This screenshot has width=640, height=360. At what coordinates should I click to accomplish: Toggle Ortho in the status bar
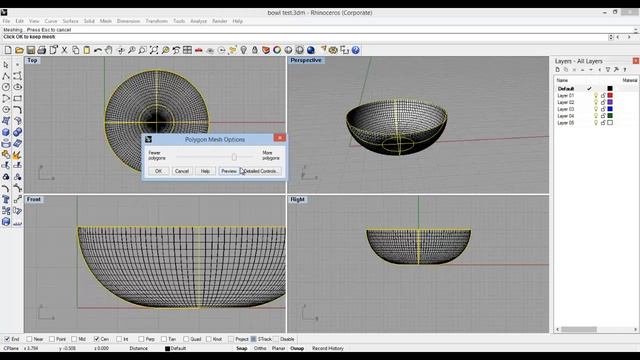260,349
